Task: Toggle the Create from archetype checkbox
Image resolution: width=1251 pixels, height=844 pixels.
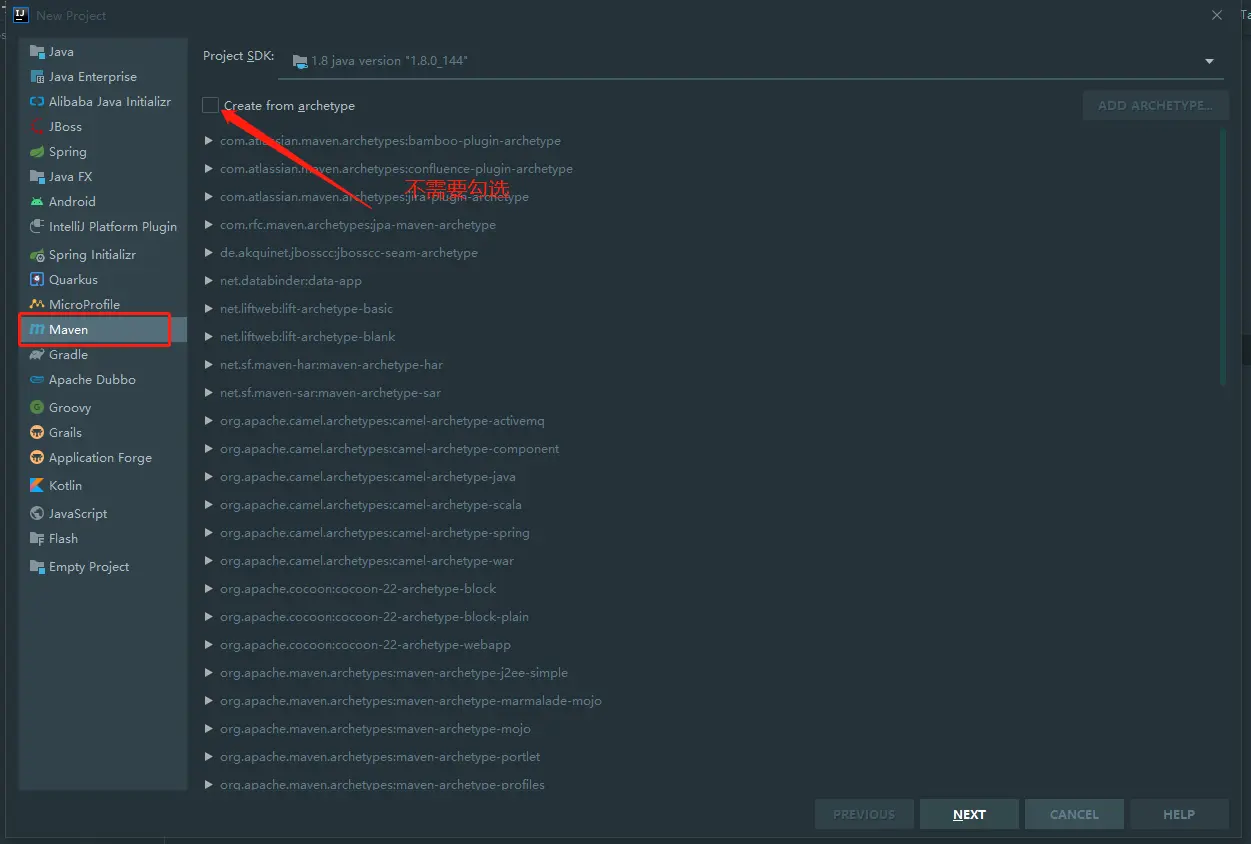Action: tap(210, 105)
